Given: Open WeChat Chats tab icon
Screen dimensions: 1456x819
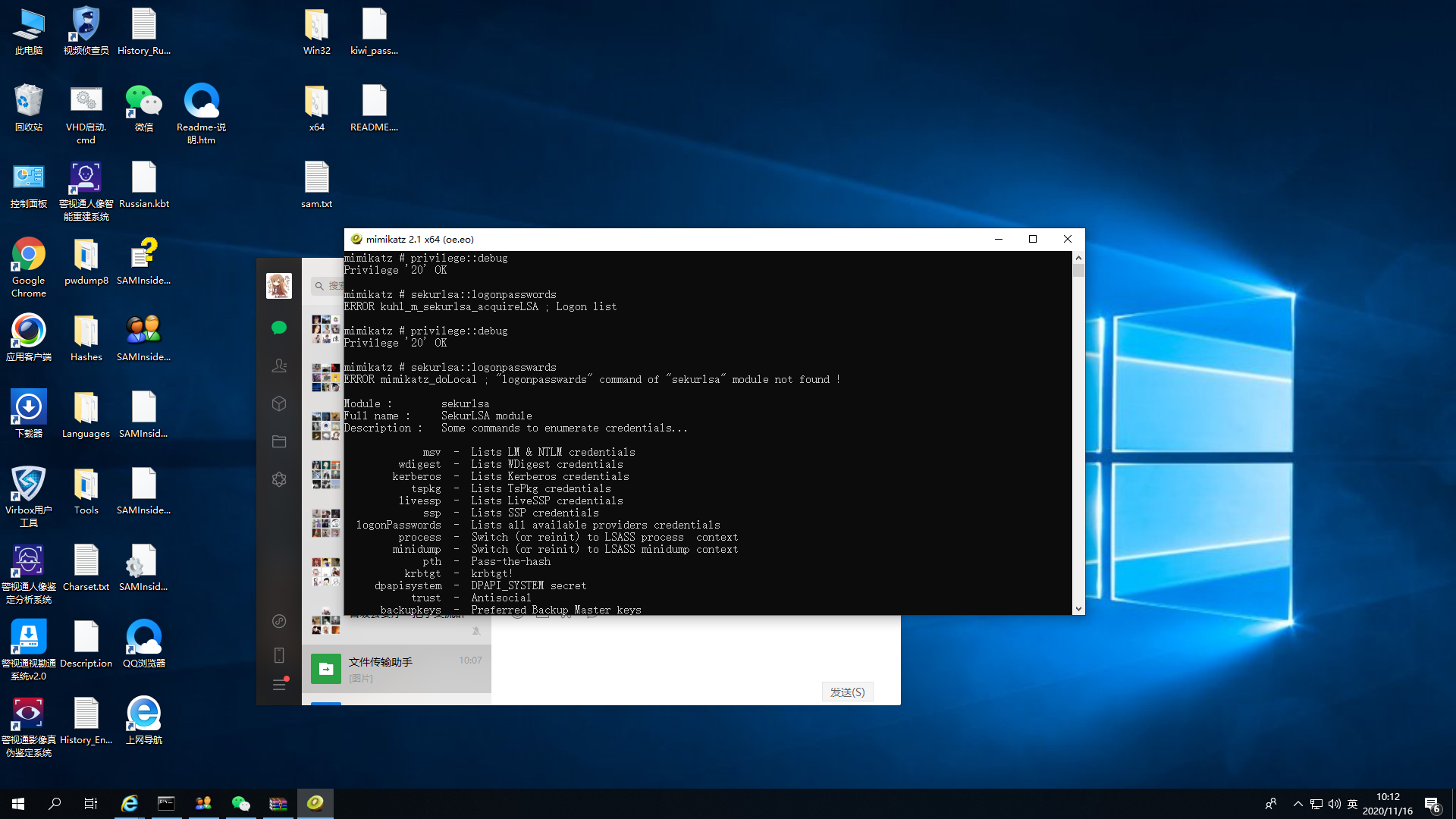Looking at the screenshot, I should [279, 328].
